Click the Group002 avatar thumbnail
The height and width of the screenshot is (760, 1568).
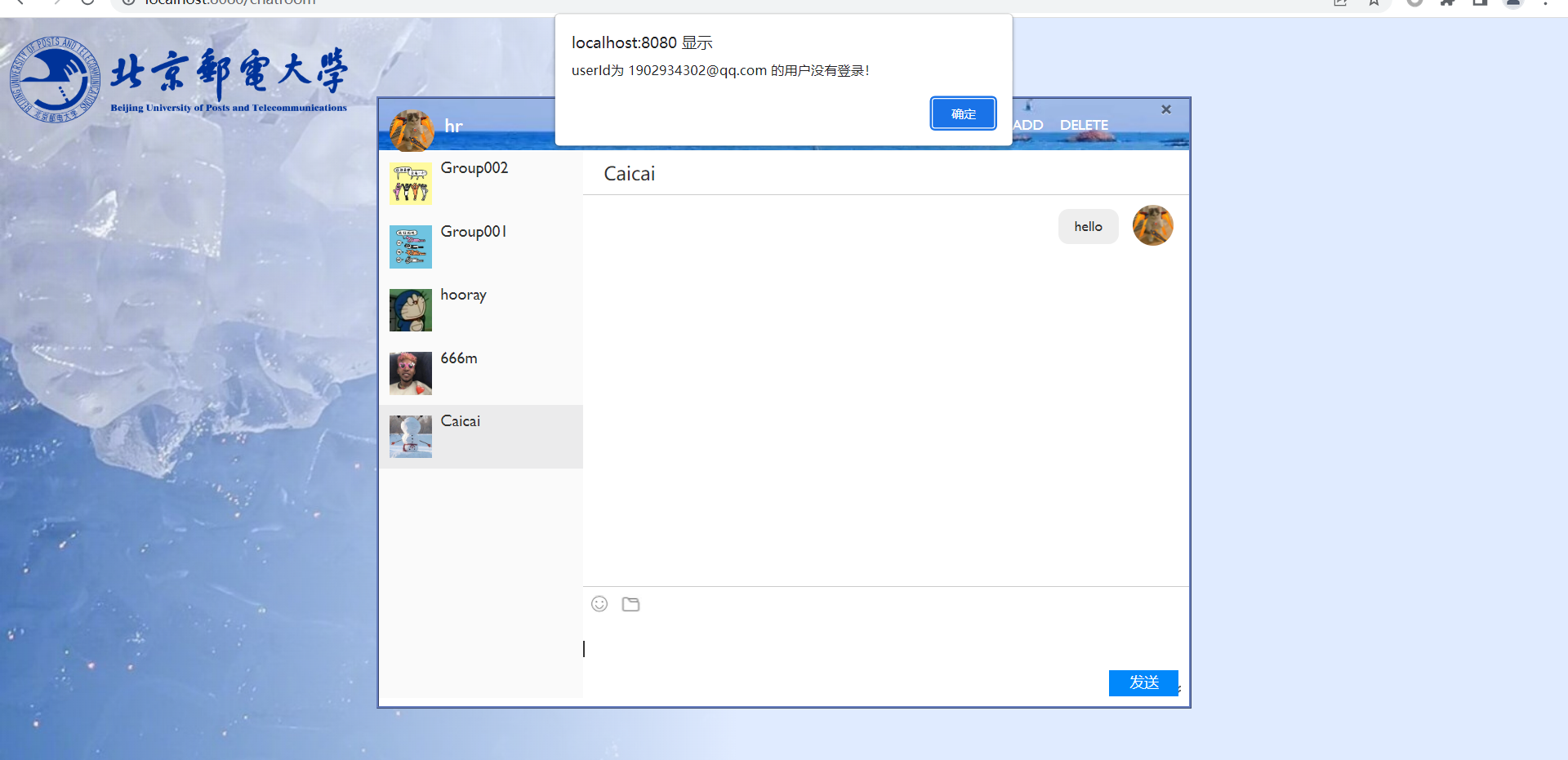(x=411, y=184)
